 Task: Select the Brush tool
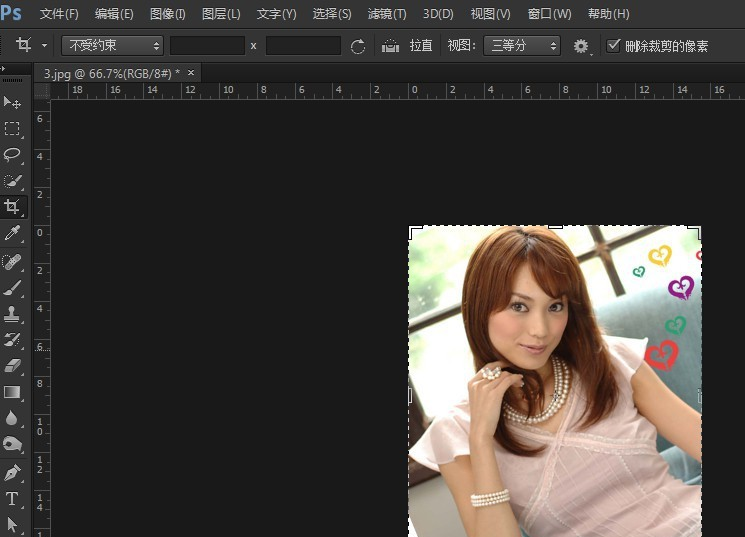[x=12, y=288]
